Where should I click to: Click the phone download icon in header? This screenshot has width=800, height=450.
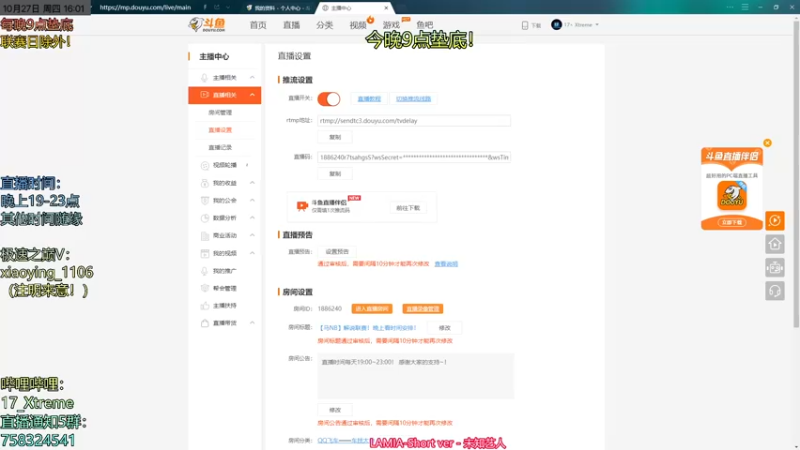[x=524, y=25]
